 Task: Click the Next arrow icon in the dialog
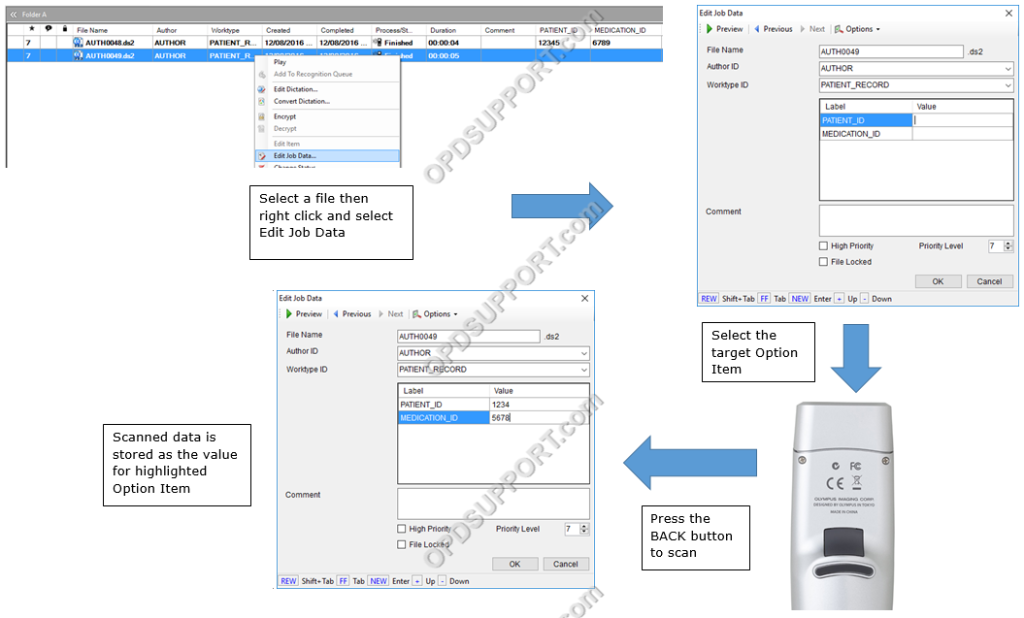click(x=803, y=29)
